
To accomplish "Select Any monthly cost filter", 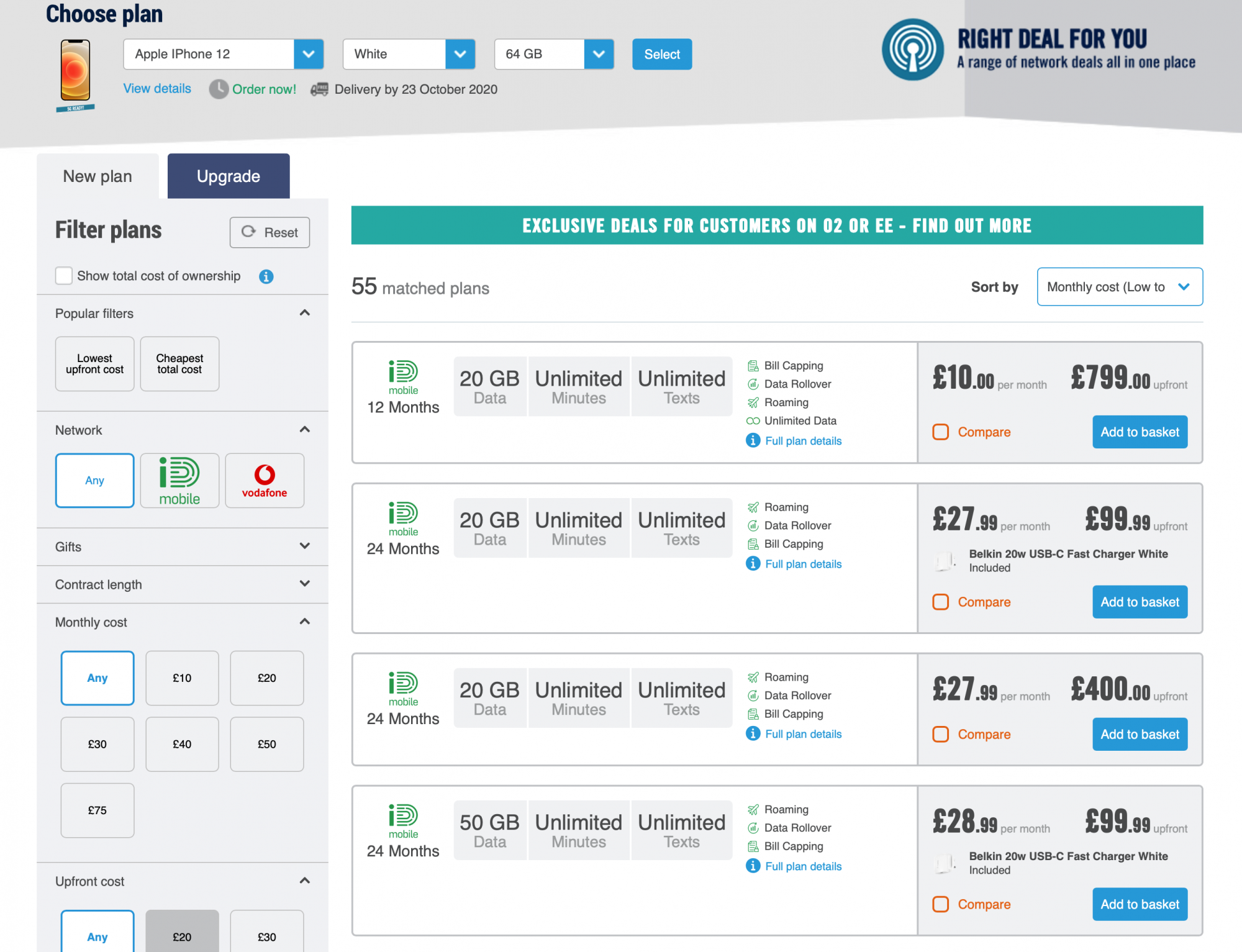I will coord(97,678).
